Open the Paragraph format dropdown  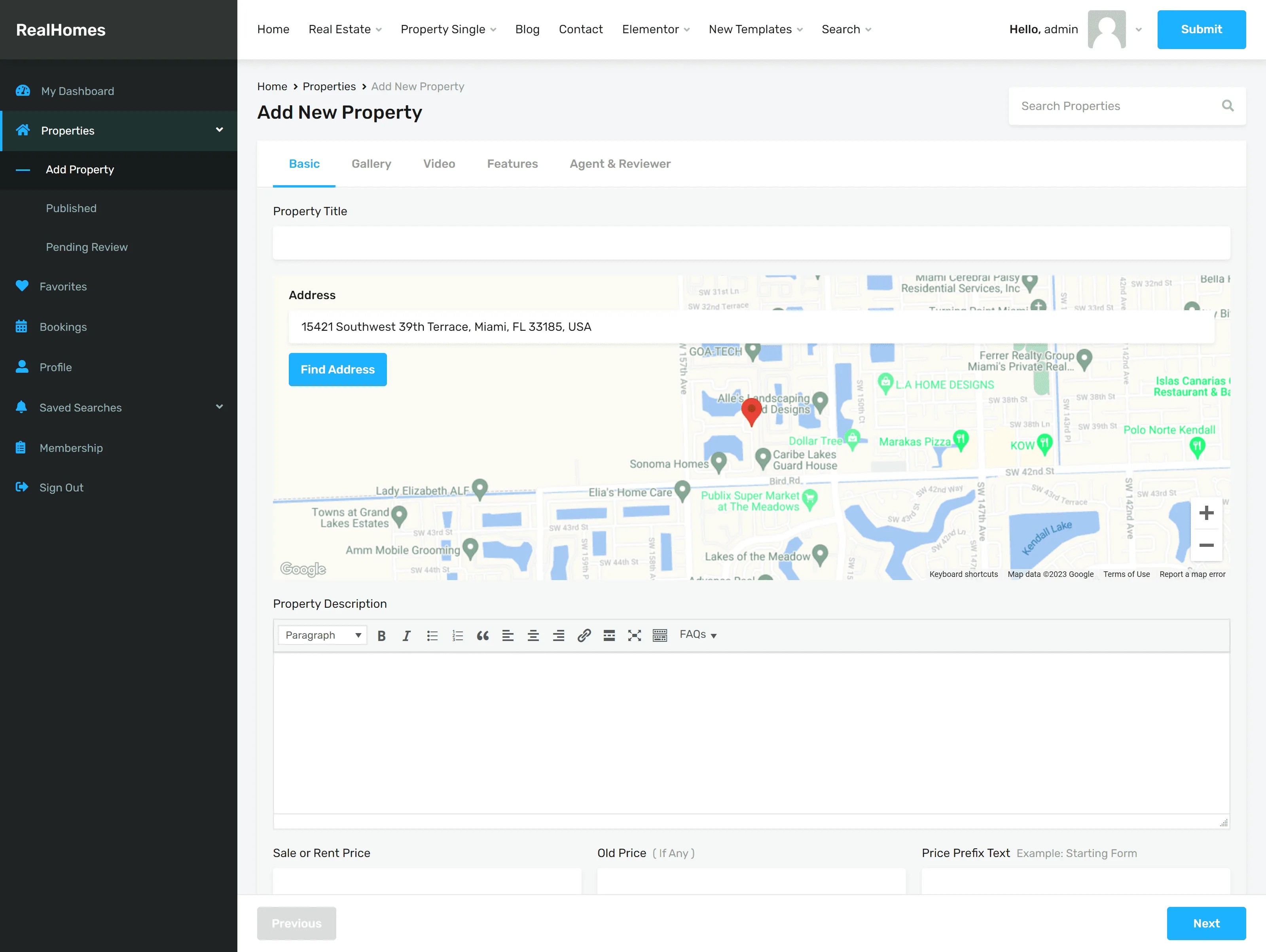tap(323, 635)
